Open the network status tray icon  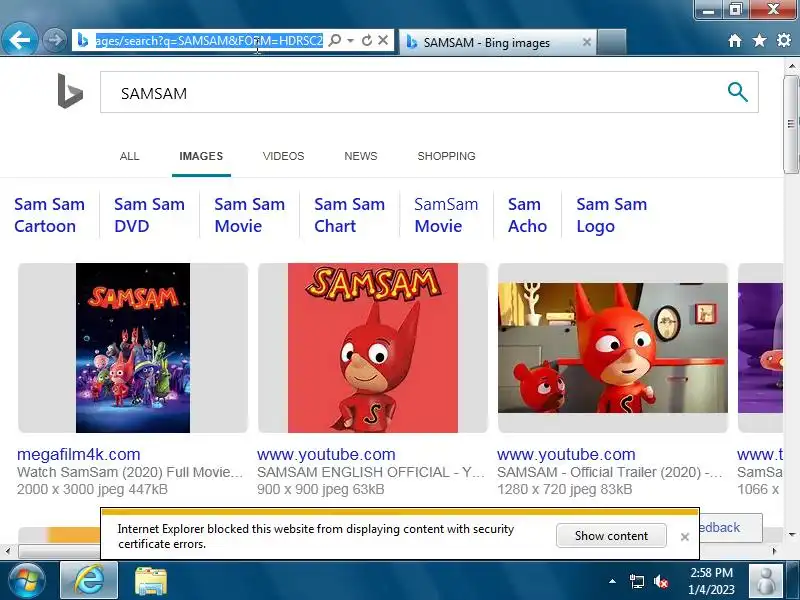636,581
